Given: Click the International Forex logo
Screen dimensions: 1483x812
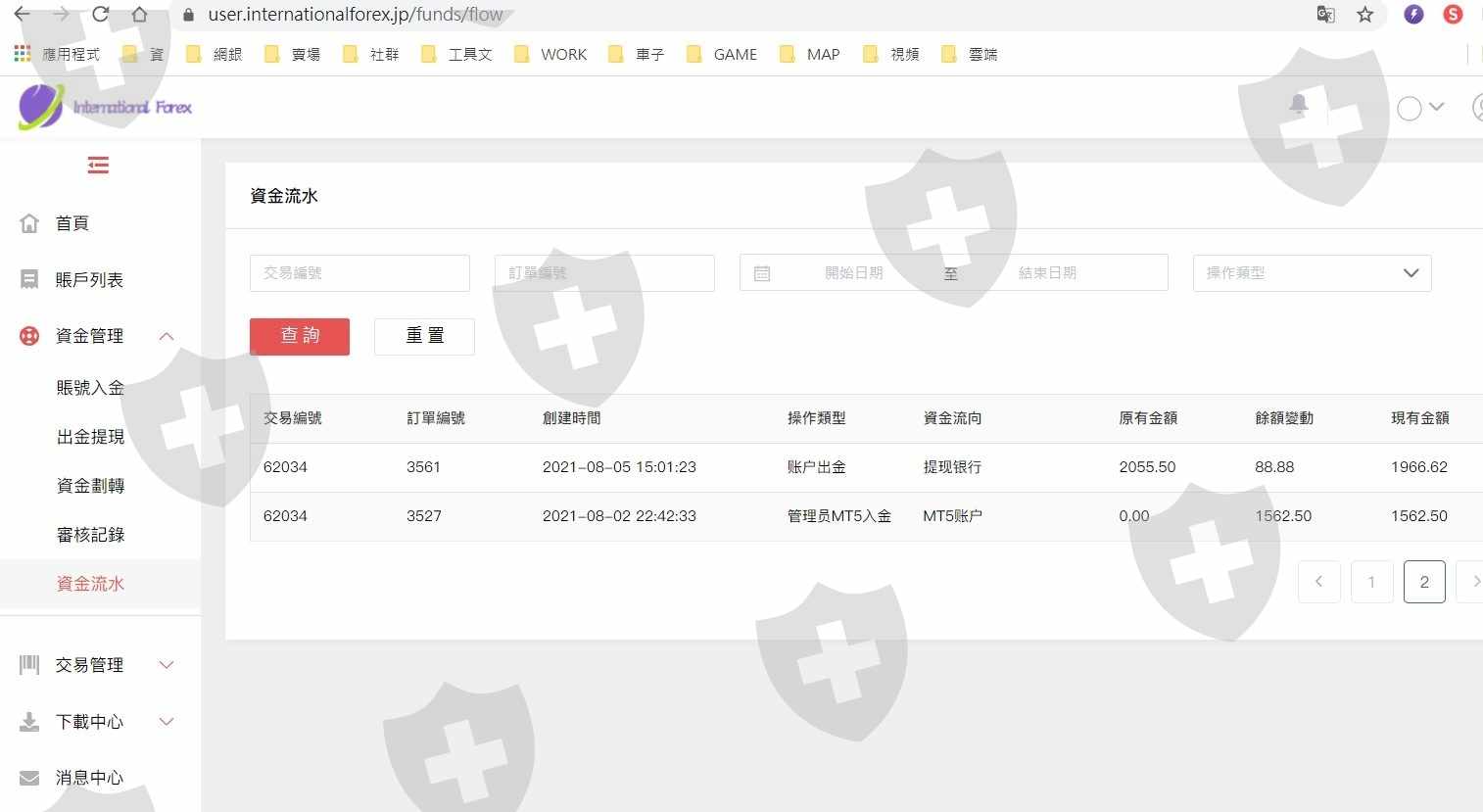Looking at the screenshot, I should 106,107.
